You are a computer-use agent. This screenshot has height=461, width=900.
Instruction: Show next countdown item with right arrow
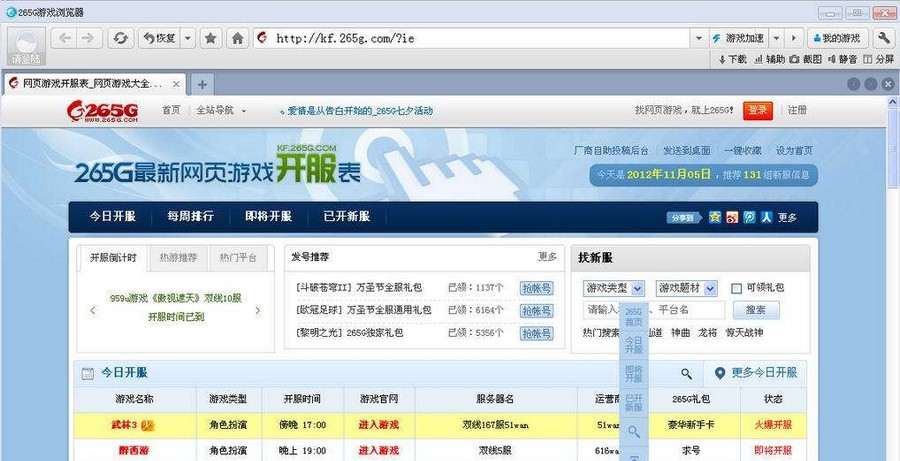click(258, 311)
